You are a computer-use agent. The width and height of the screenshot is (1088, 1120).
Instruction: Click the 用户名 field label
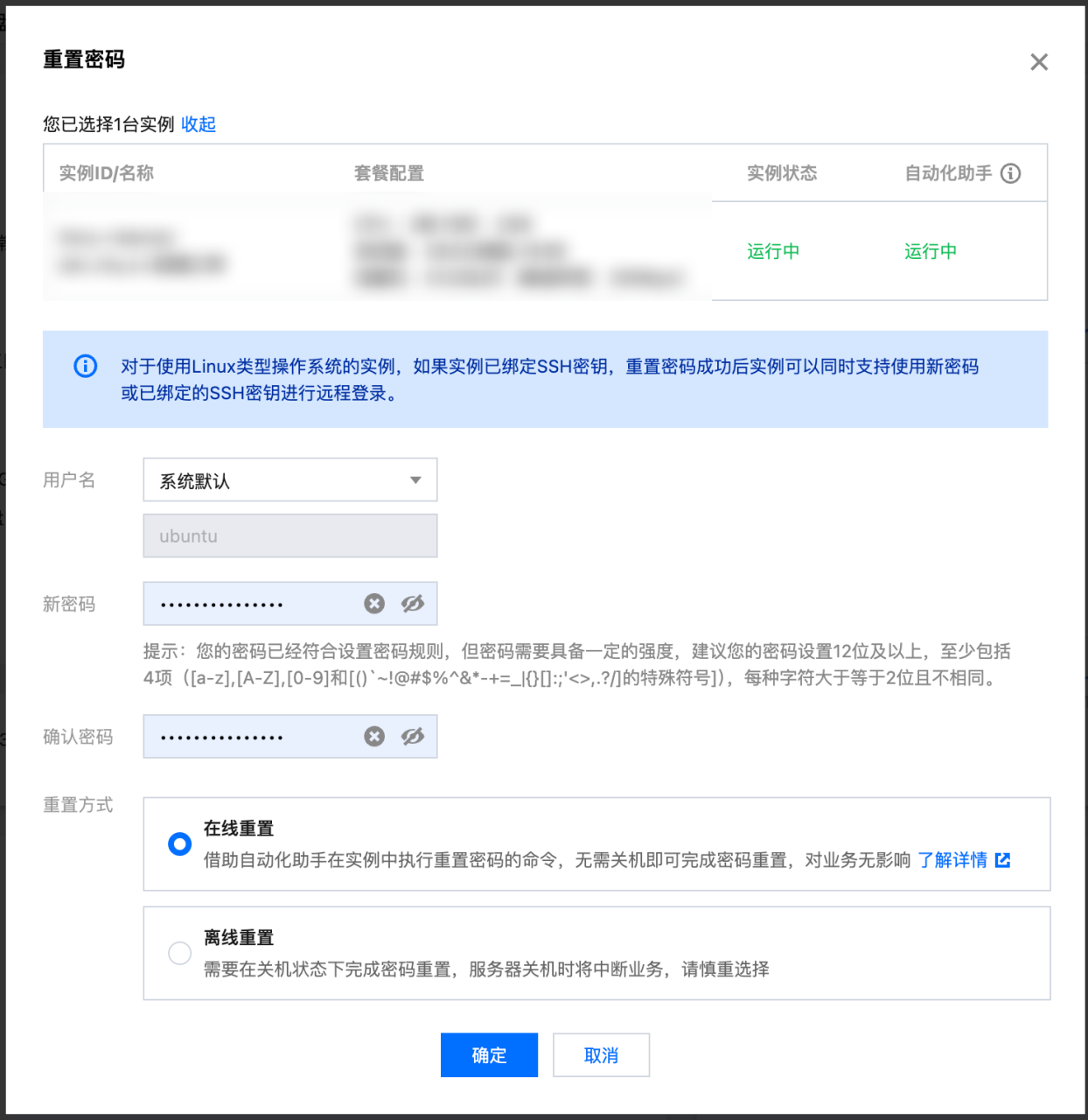coord(69,479)
